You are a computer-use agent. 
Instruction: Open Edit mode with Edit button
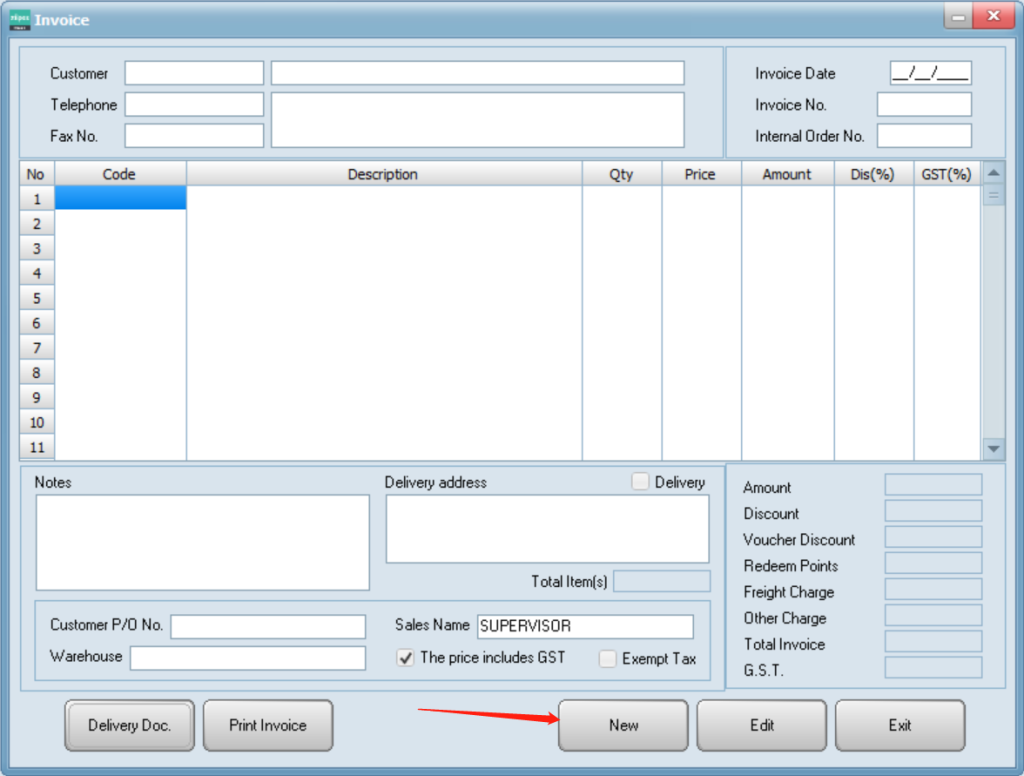tap(761, 725)
